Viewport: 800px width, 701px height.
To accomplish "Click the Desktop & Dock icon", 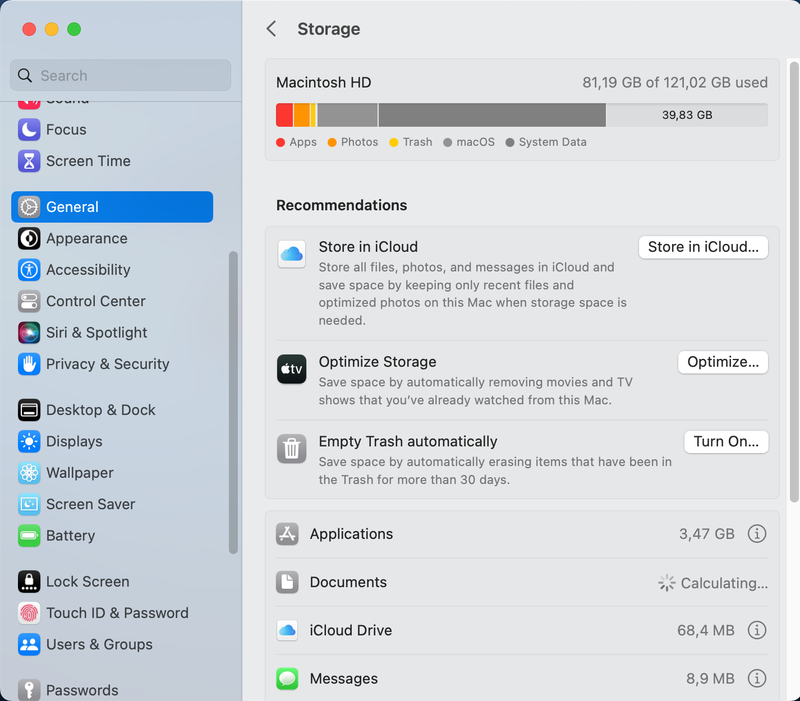I will [x=29, y=410].
